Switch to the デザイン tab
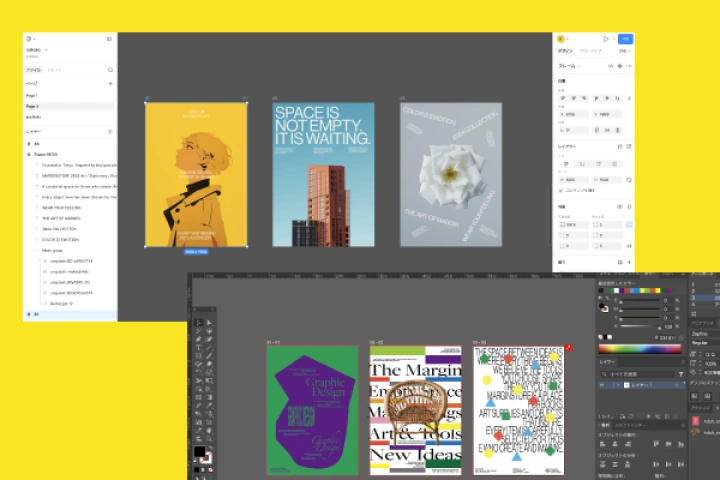Image resolution: width=720 pixels, height=480 pixels. pyautogui.click(x=565, y=51)
